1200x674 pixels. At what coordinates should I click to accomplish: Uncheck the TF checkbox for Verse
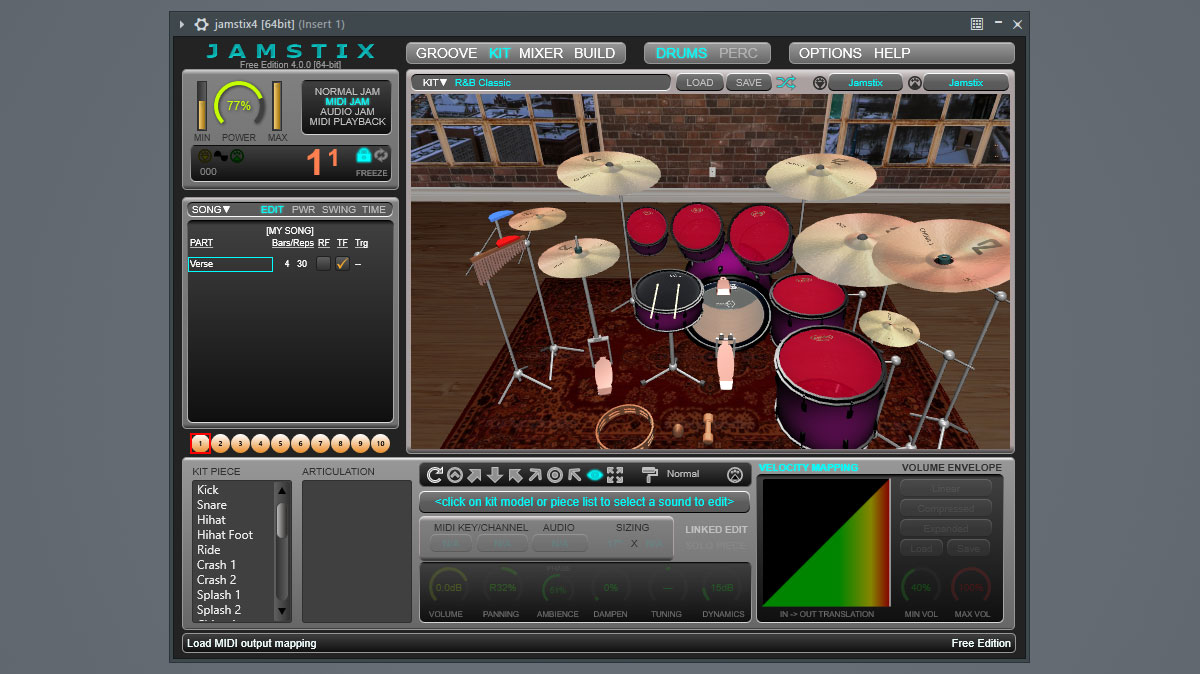tap(342, 263)
